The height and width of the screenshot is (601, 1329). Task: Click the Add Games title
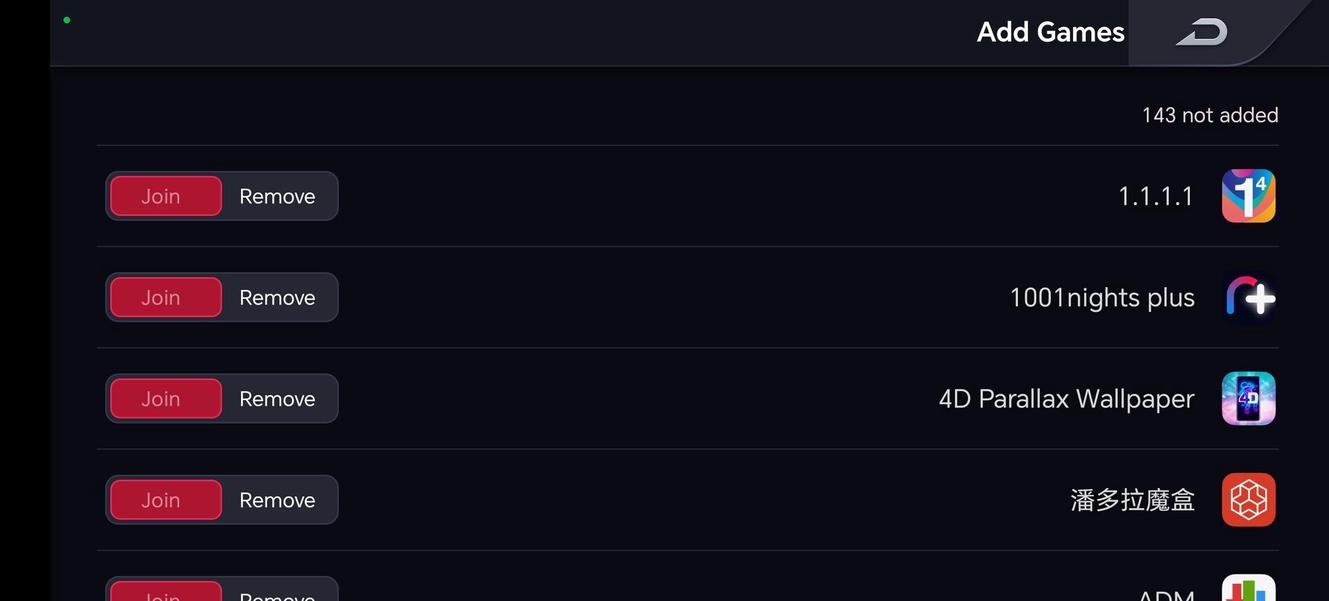pos(1050,32)
